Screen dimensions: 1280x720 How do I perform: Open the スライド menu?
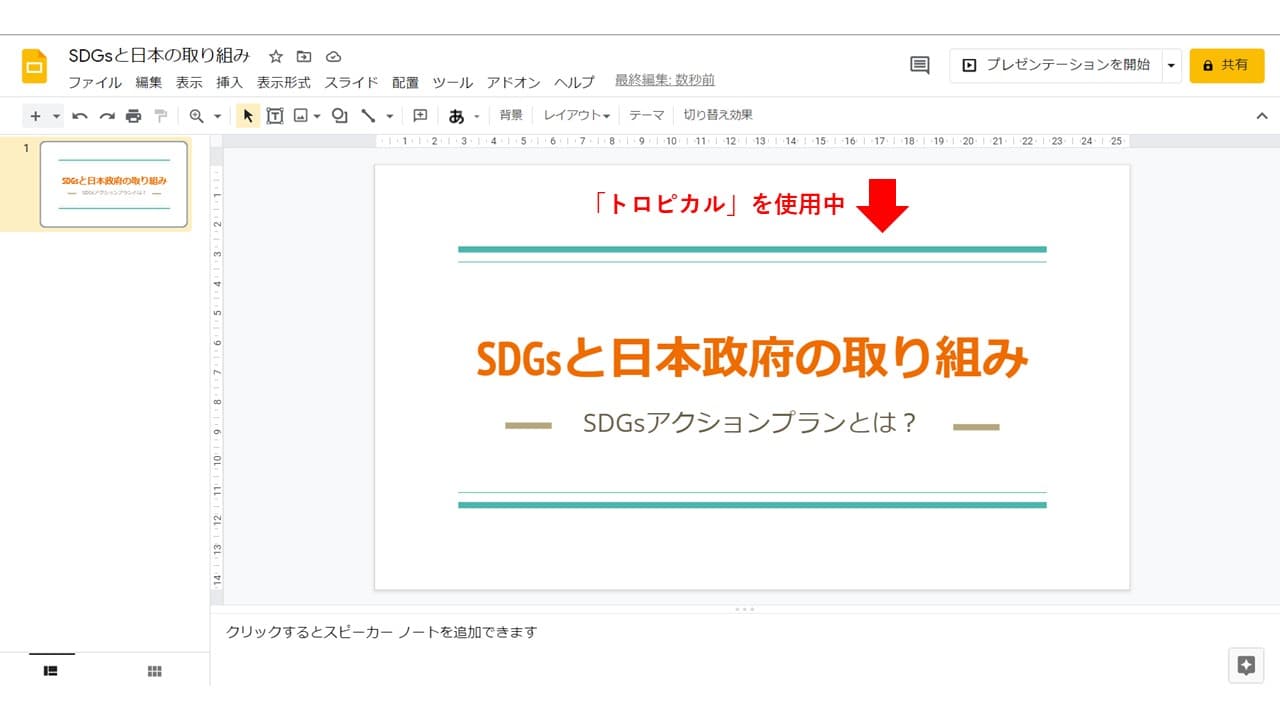point(351,82)
